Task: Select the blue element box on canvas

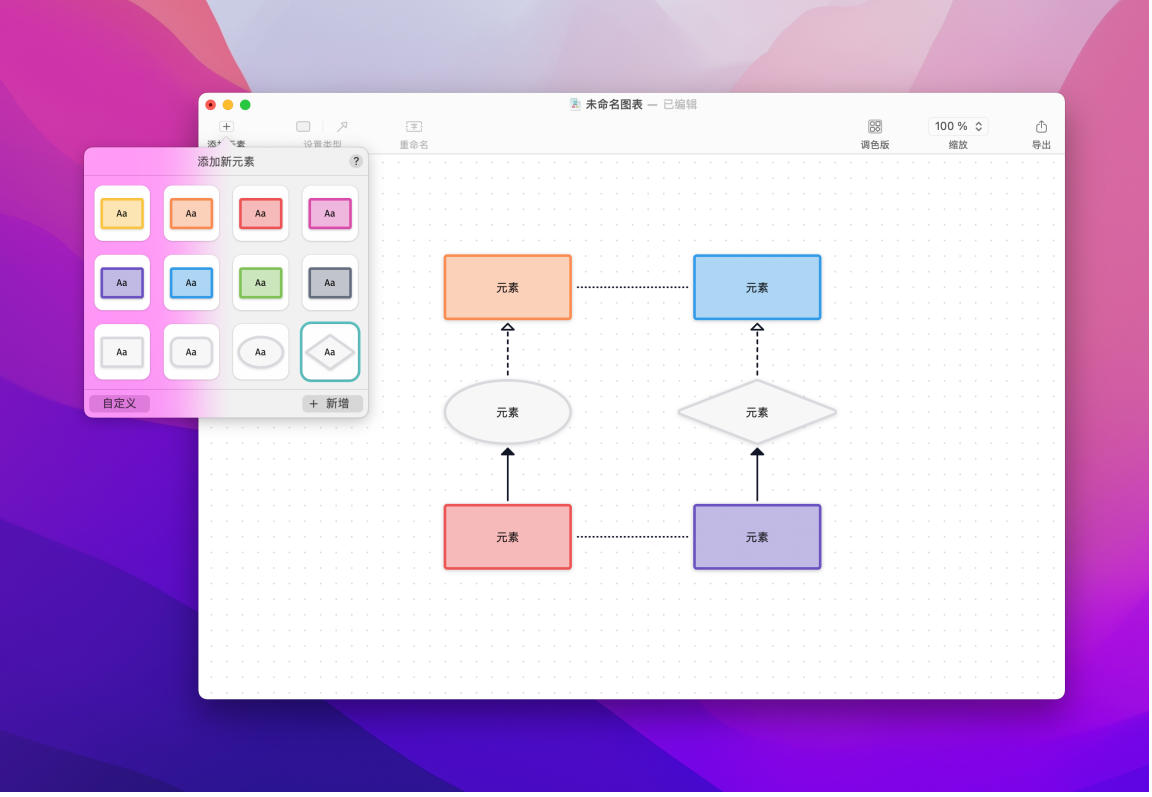Action: click(x=757, y=287)
